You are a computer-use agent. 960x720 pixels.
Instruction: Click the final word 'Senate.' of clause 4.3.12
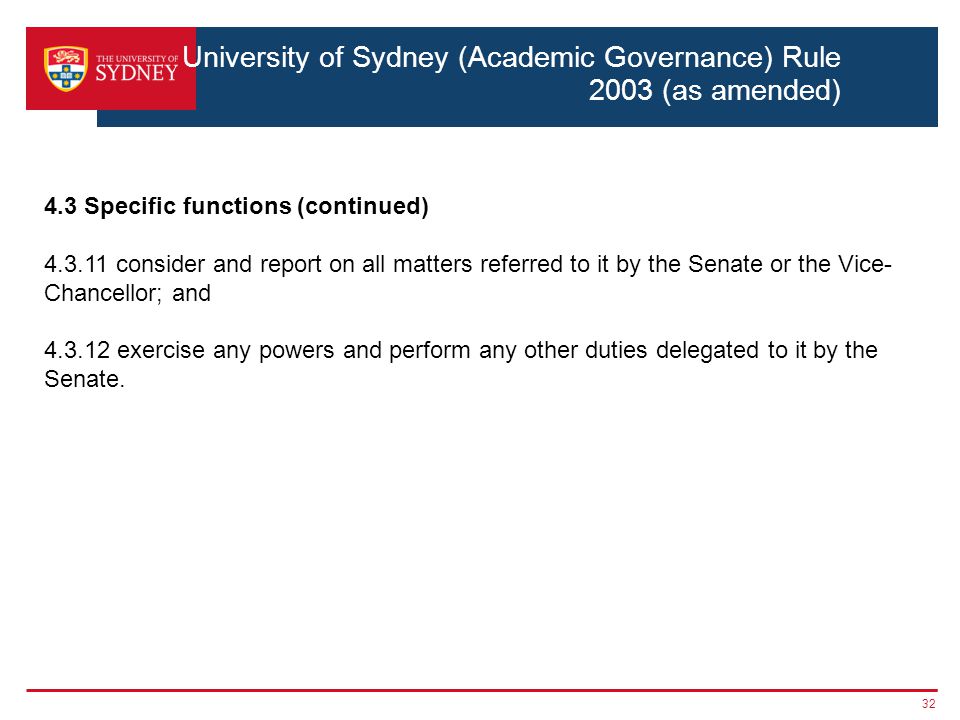point(84,379)
